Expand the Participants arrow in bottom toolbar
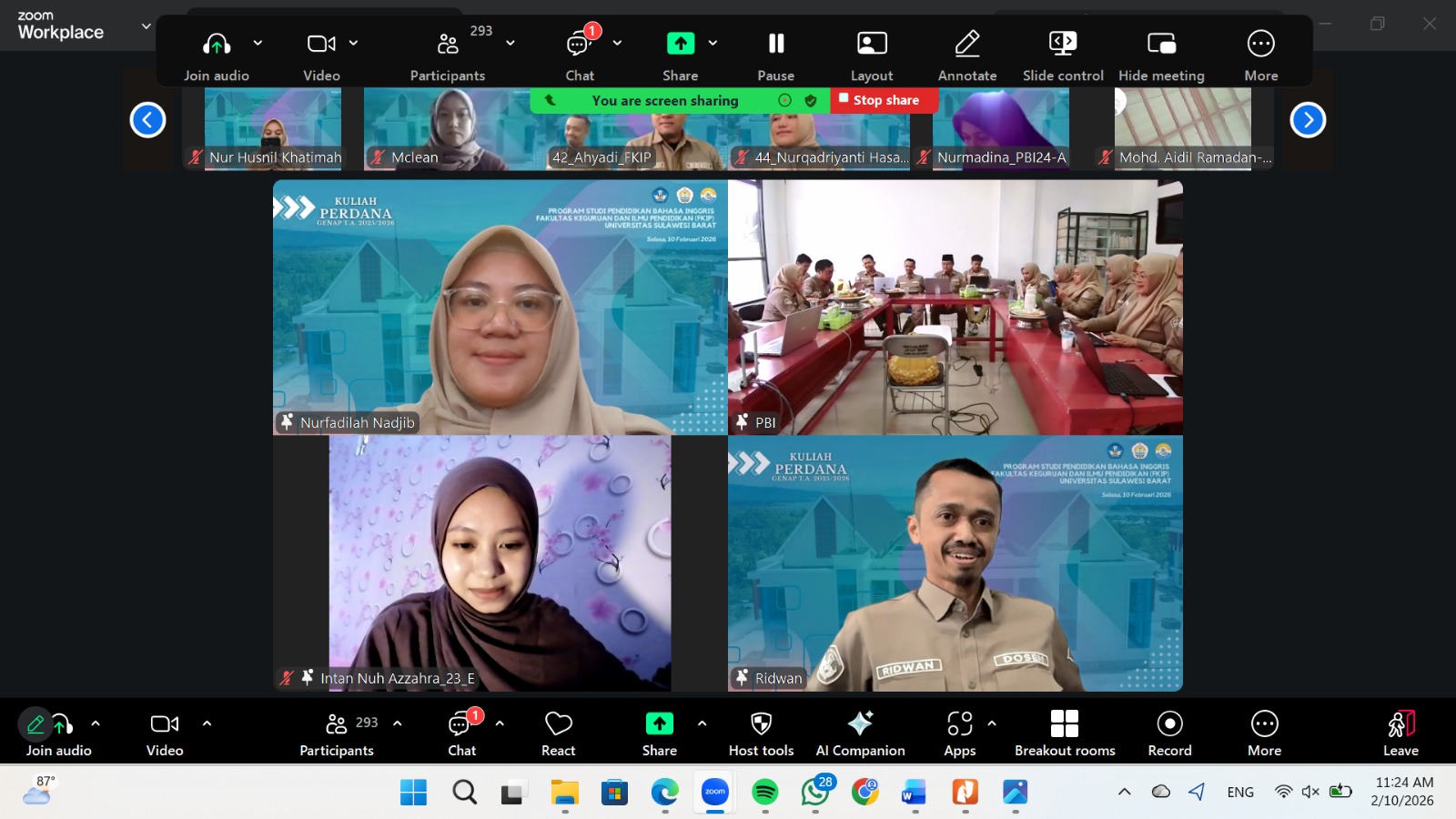 pyautogui.click(x=398, y=723)
